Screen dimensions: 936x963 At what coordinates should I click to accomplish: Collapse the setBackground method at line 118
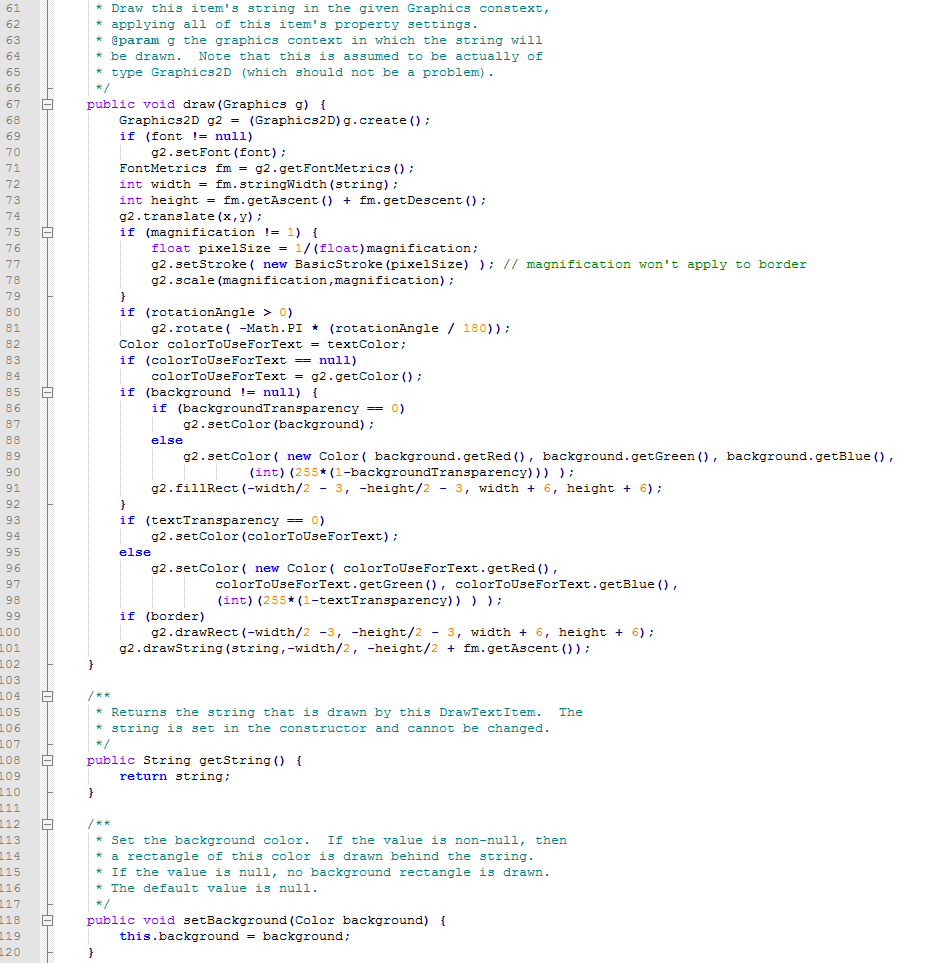46,919
